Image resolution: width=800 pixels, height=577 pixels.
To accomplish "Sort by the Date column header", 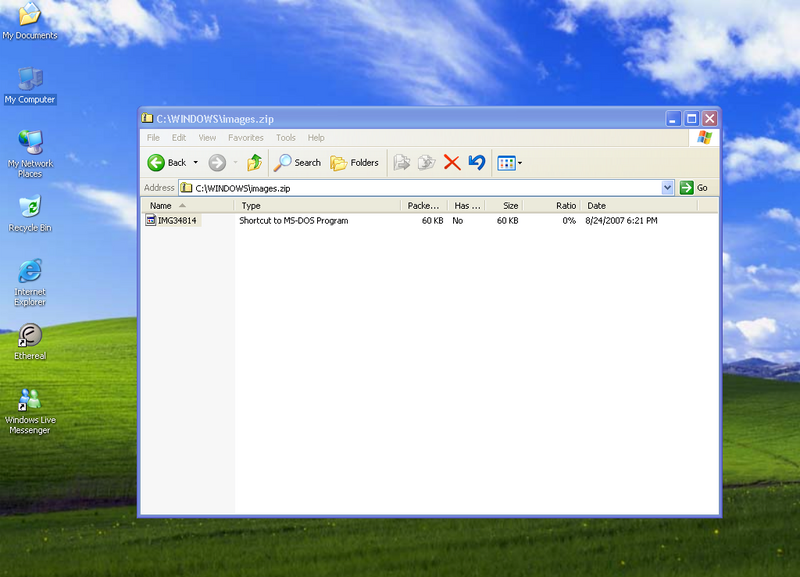I will pyautogui.click(x=639, y=206).
